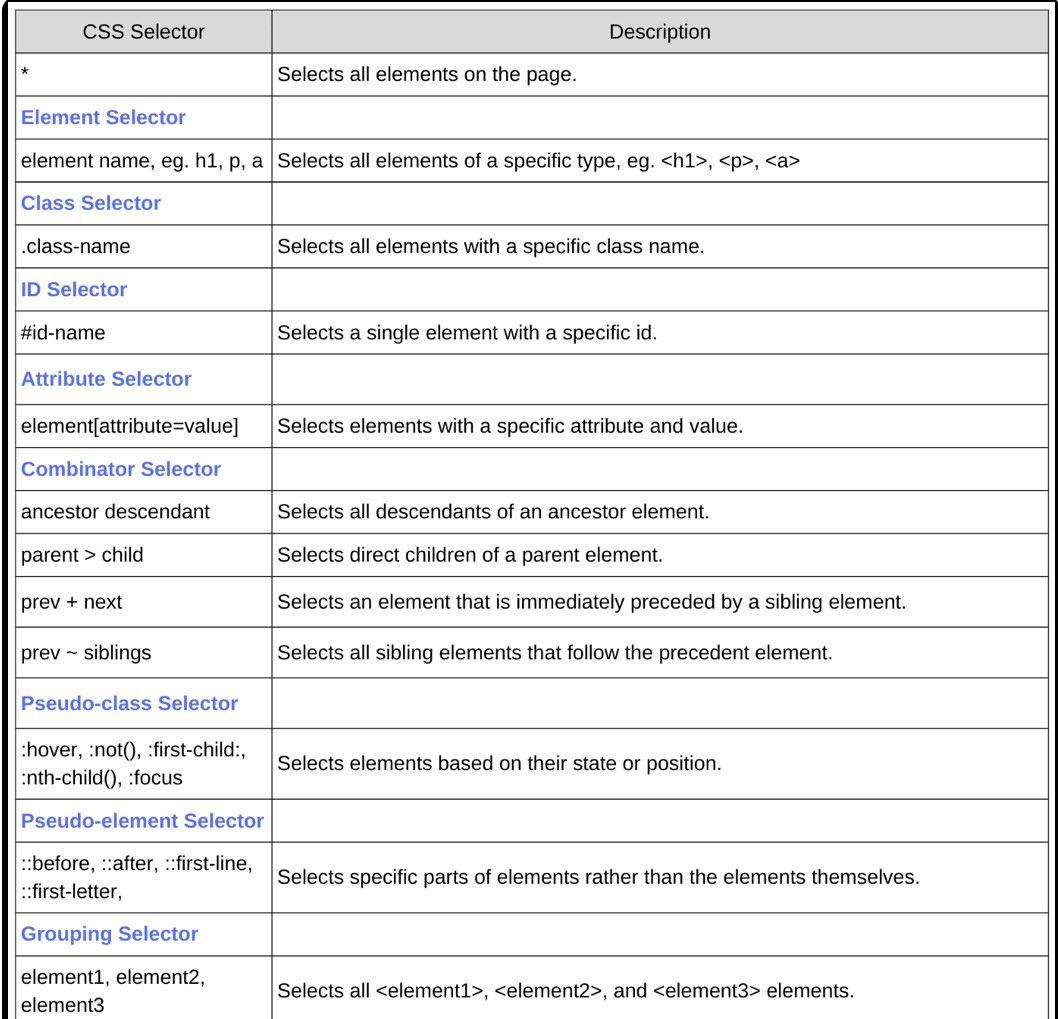
Task: Select the 'ancestor descendant' cell
Action: pyautogui.click(x=144, y=512)
